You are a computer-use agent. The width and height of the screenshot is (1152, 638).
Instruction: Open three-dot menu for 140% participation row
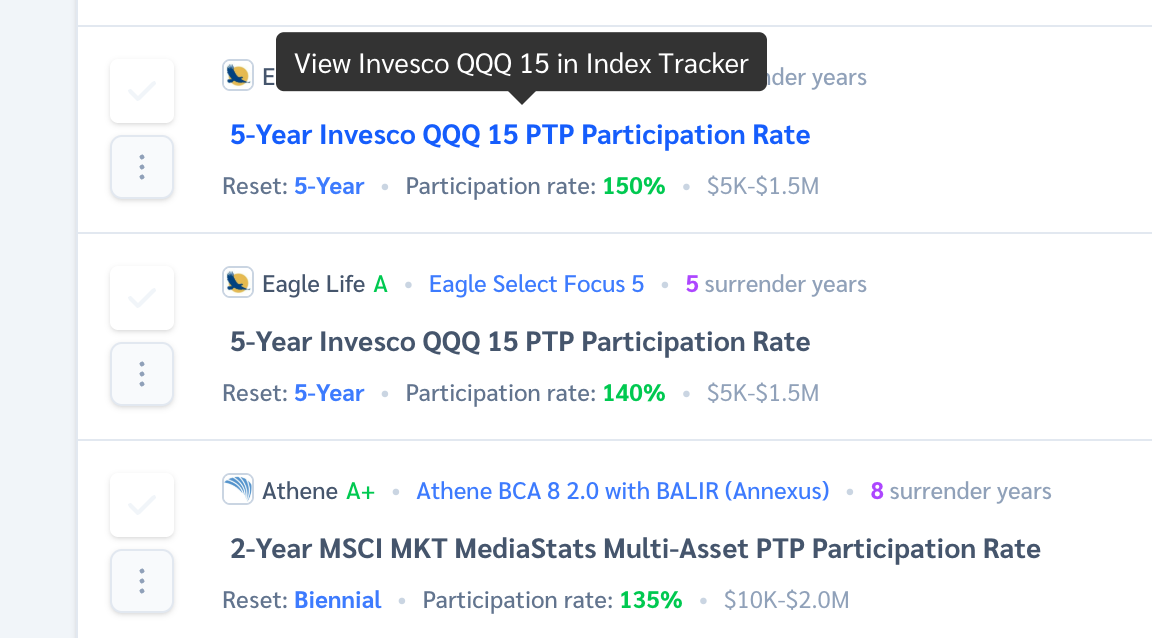coord(142,374)
